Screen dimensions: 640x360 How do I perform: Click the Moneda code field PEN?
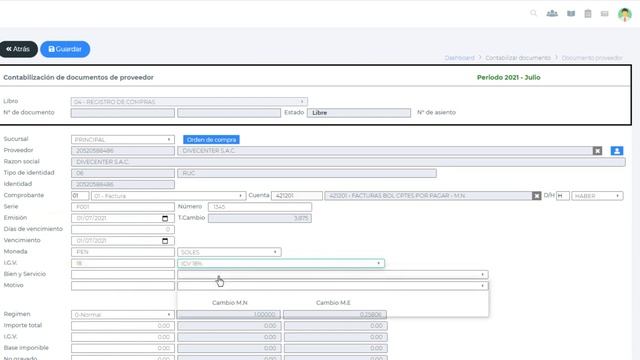click(122, 252)
